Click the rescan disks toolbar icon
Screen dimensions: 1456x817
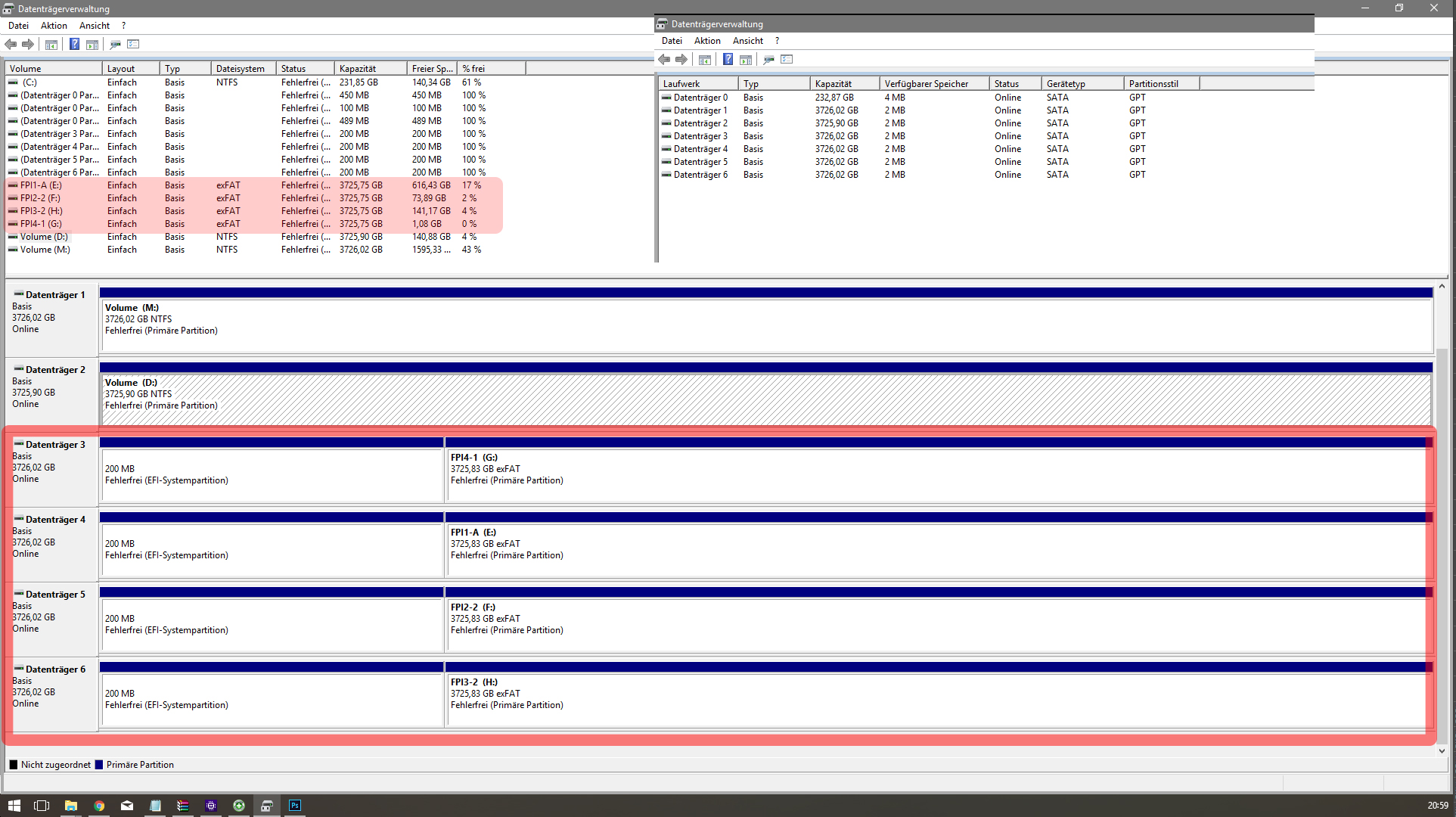tap(115, 45)
